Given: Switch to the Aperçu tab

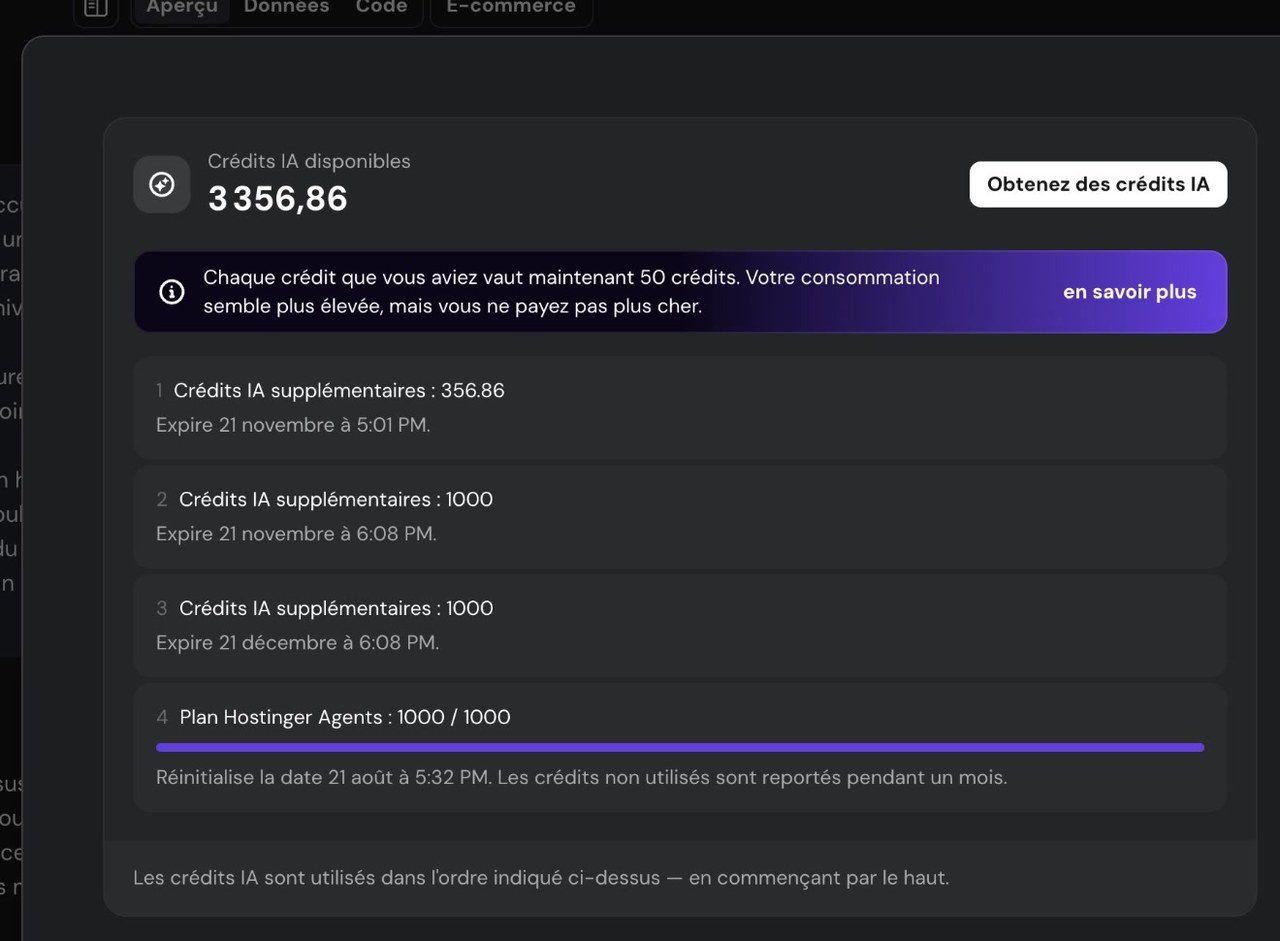Looking at the screenshot, I should [182, 8].
